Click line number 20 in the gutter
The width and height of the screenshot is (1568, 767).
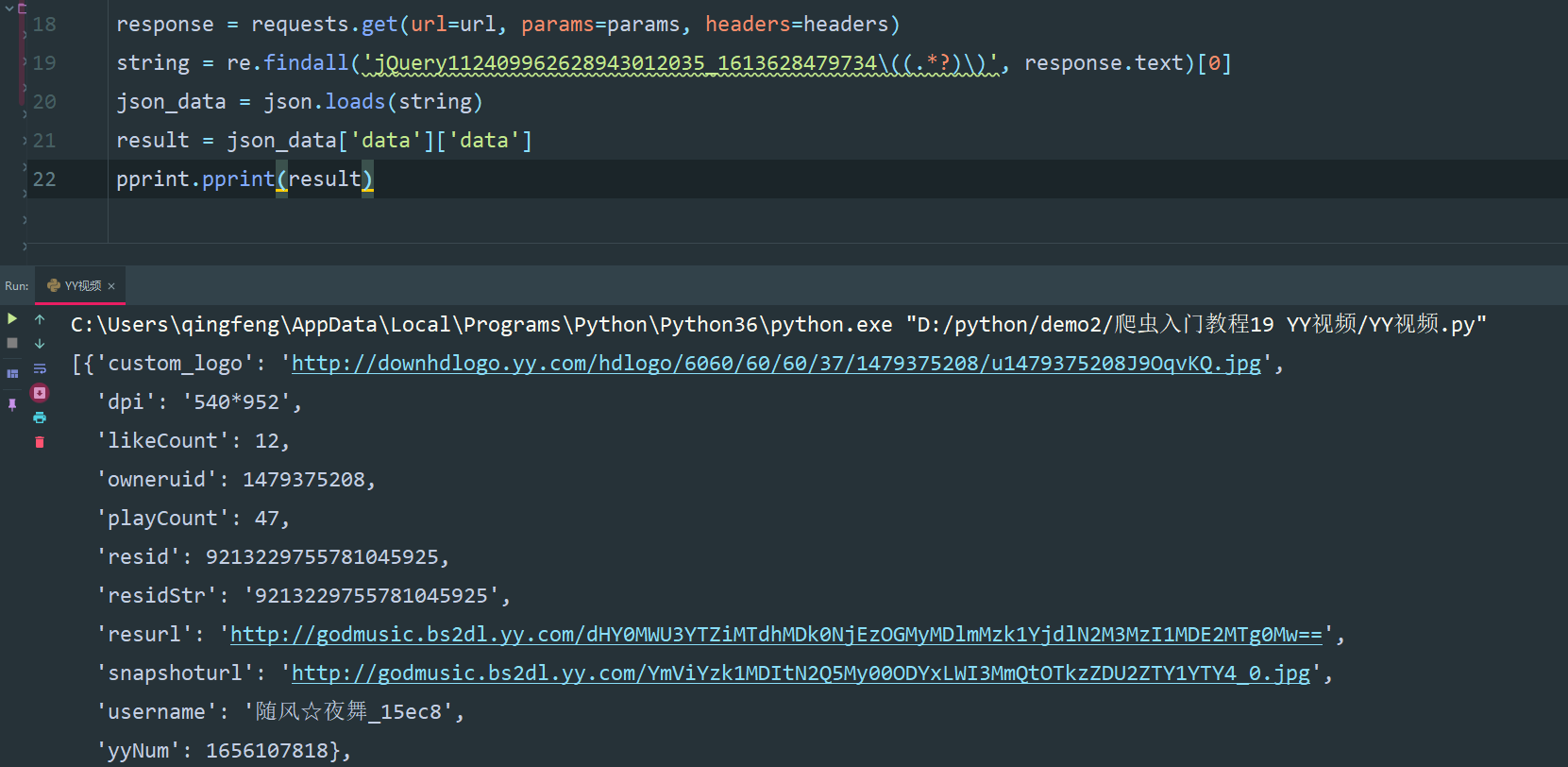(44, 102)
